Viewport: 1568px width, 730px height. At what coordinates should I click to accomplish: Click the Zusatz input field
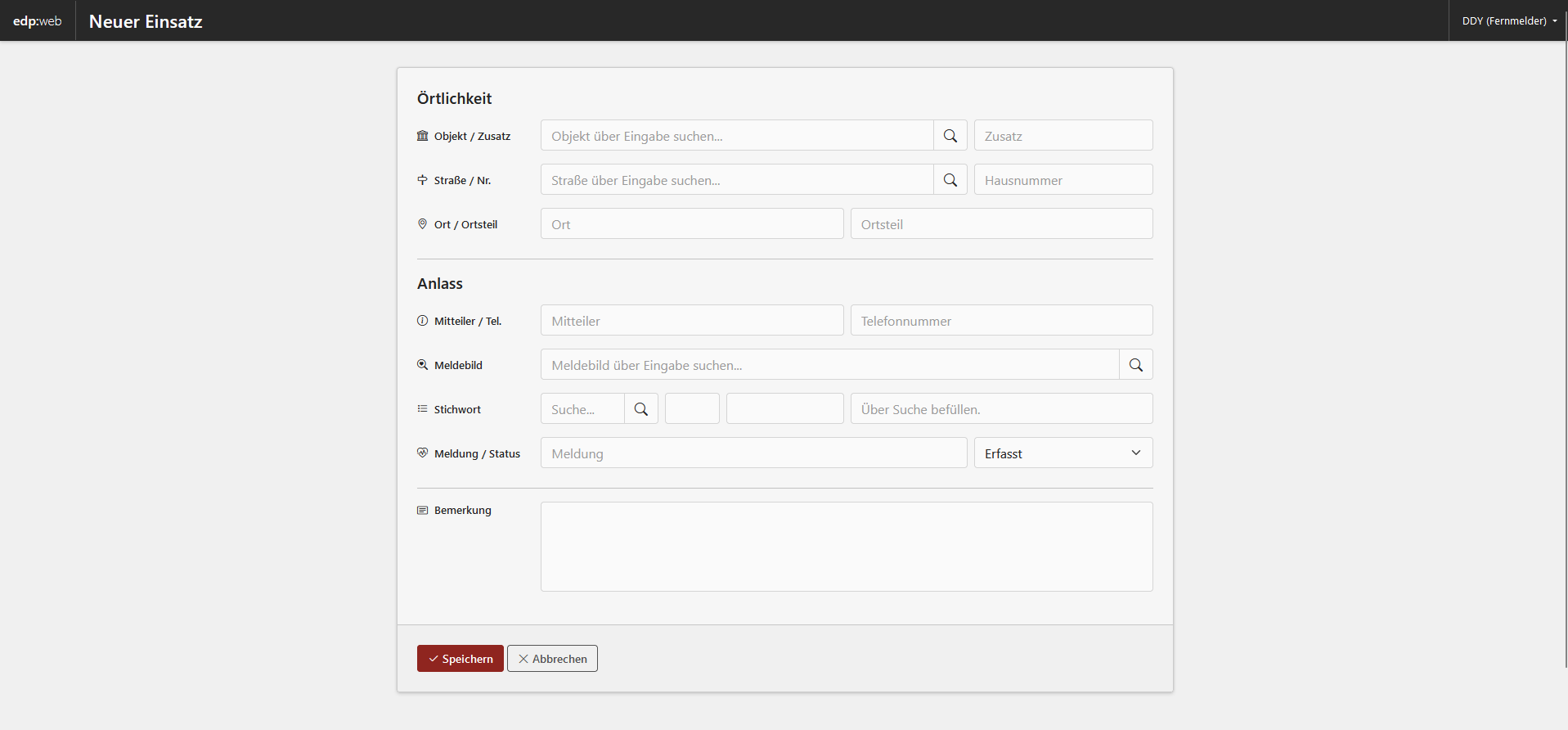[1063, 136]
